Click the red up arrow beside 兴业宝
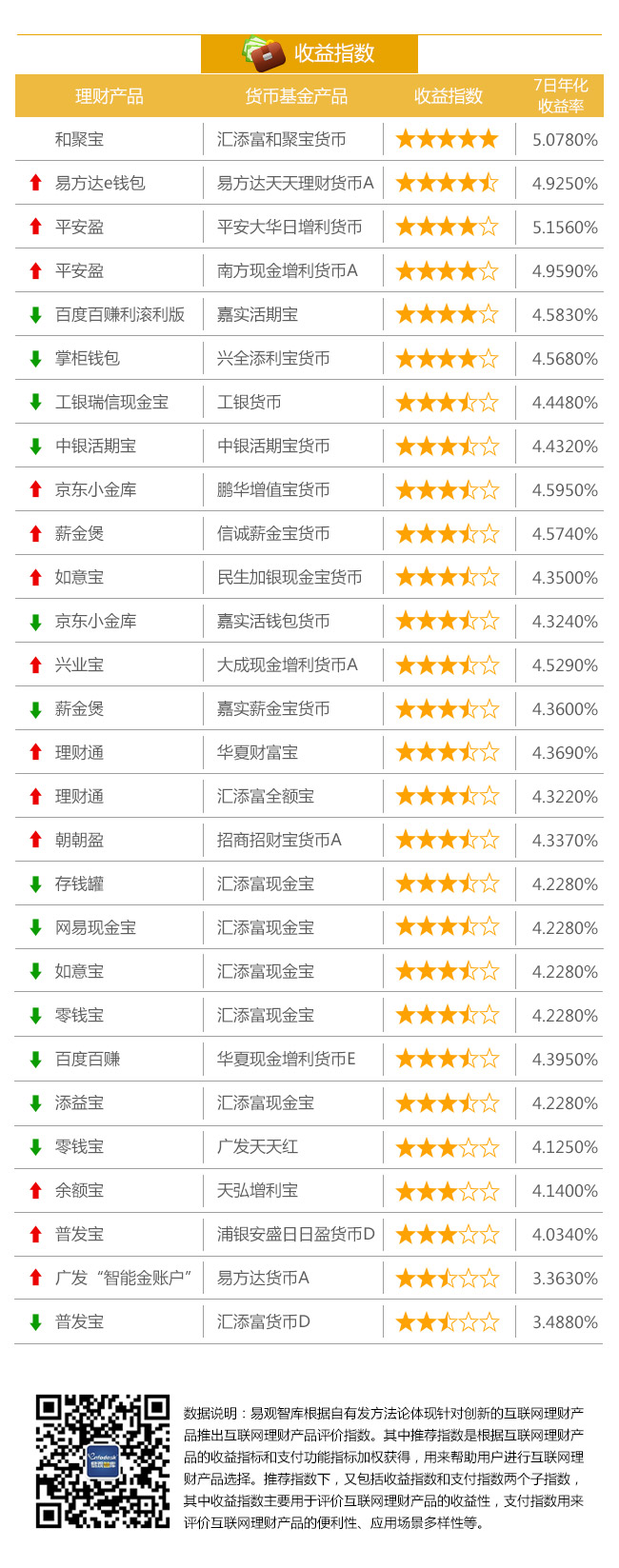This screenshot has height=1568, width=619. 35,665
